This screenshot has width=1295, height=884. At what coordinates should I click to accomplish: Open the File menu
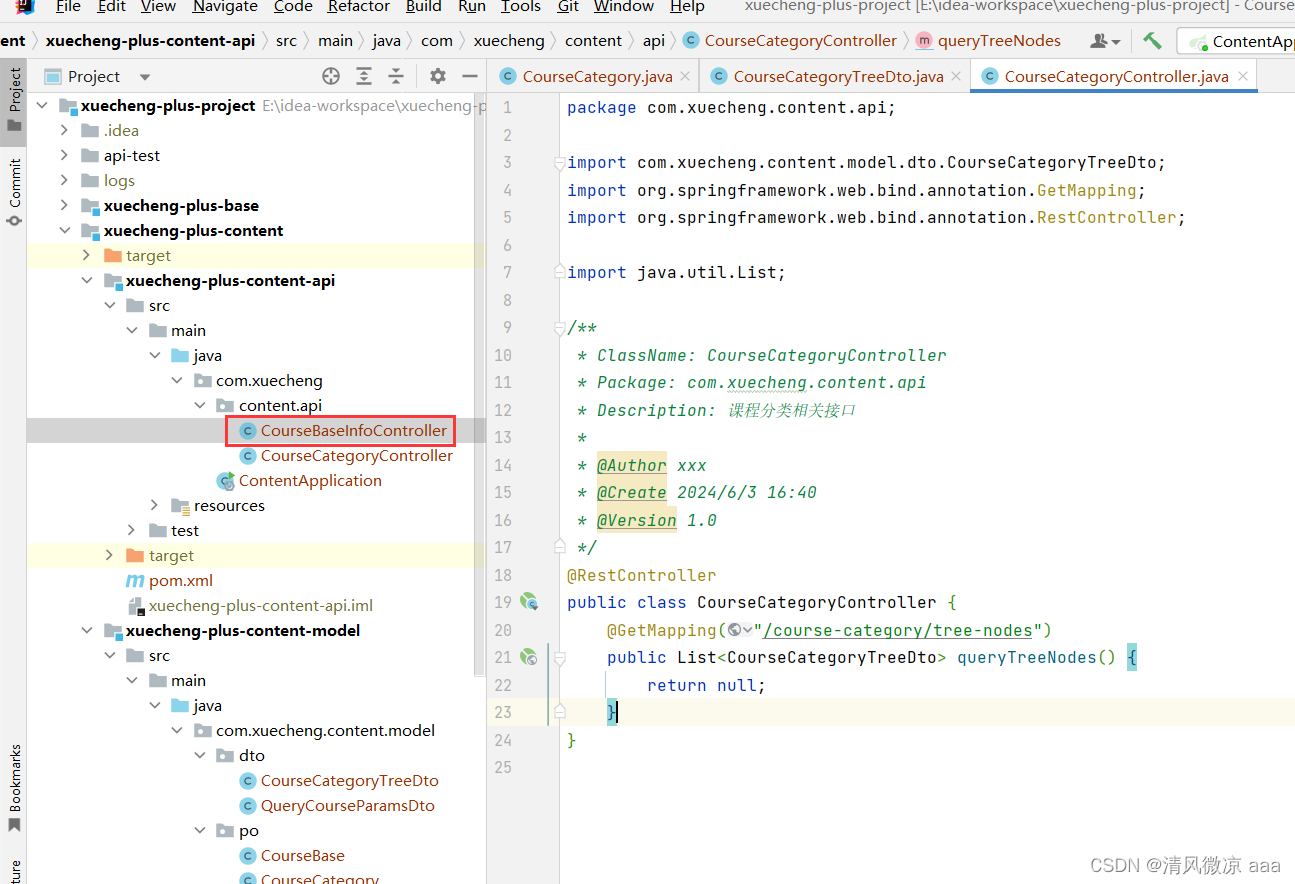pyautogui.click(x=68, y=7)
